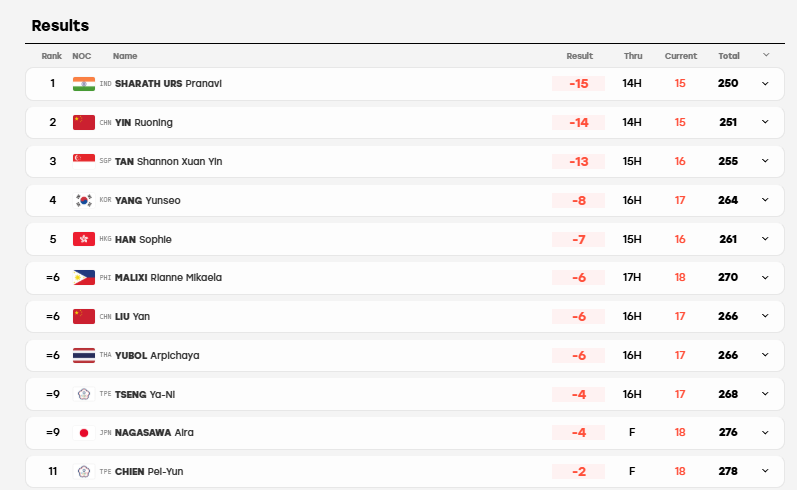Select player name YUBOL Arpichaya

157,355
